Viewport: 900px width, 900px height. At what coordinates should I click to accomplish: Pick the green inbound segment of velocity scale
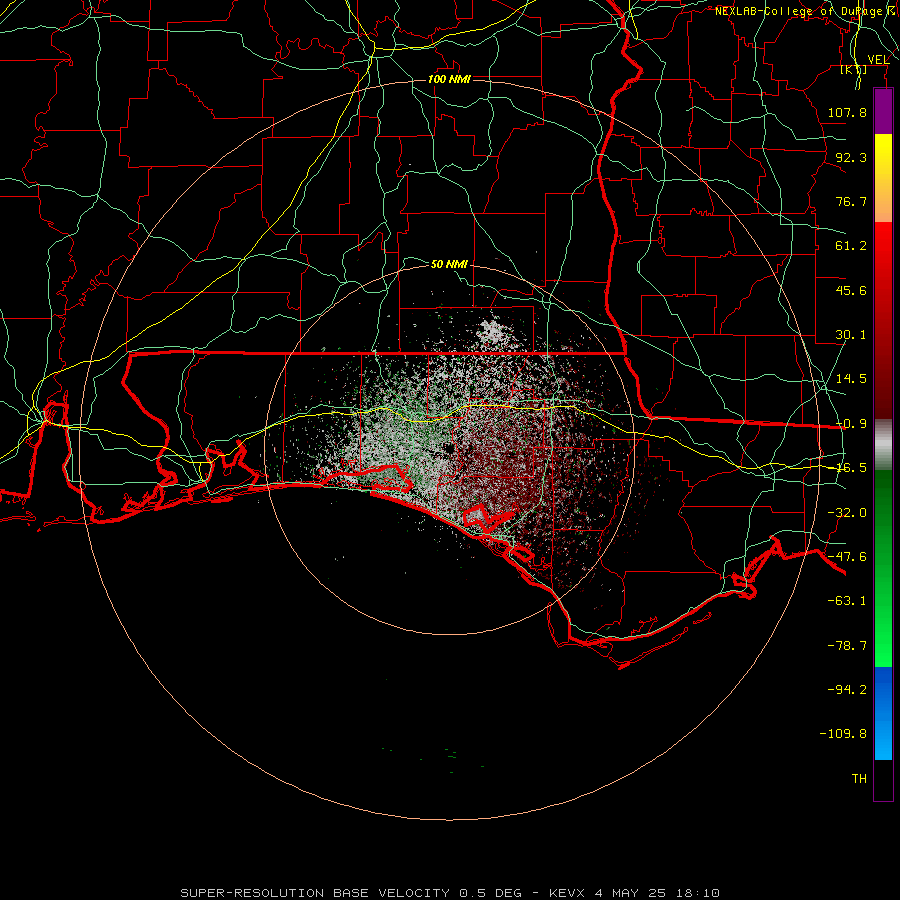click(883, 568)
